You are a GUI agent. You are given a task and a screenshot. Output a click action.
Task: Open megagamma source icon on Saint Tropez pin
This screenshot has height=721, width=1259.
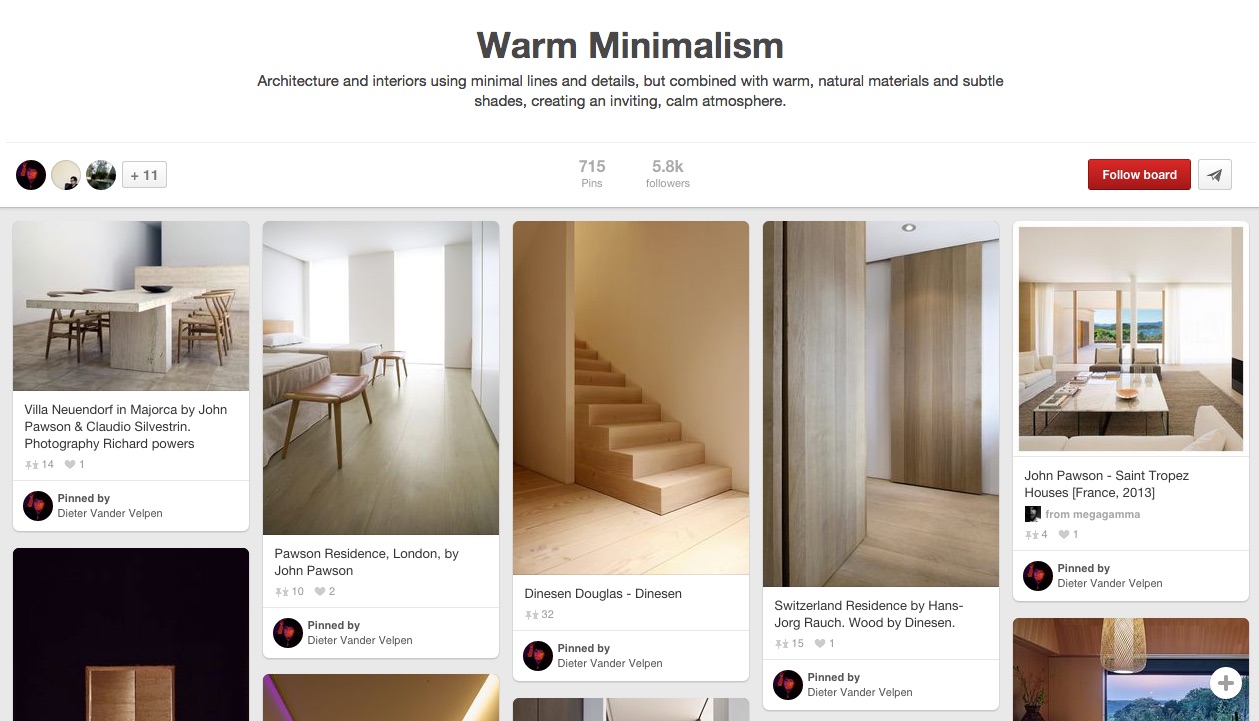pyautogui.click(x=1033, y=514)
